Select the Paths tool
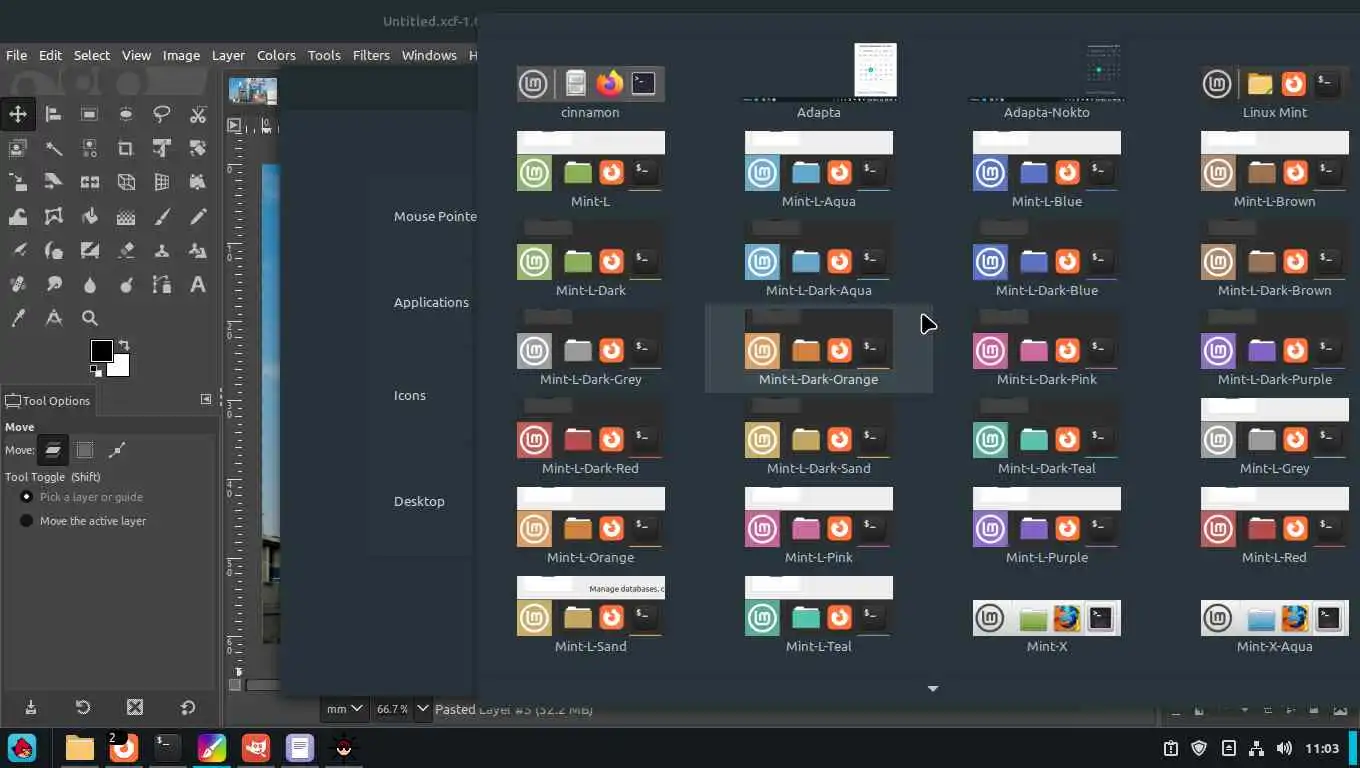The width and height of the screenshot is (1360, 768). coord(162,284)
